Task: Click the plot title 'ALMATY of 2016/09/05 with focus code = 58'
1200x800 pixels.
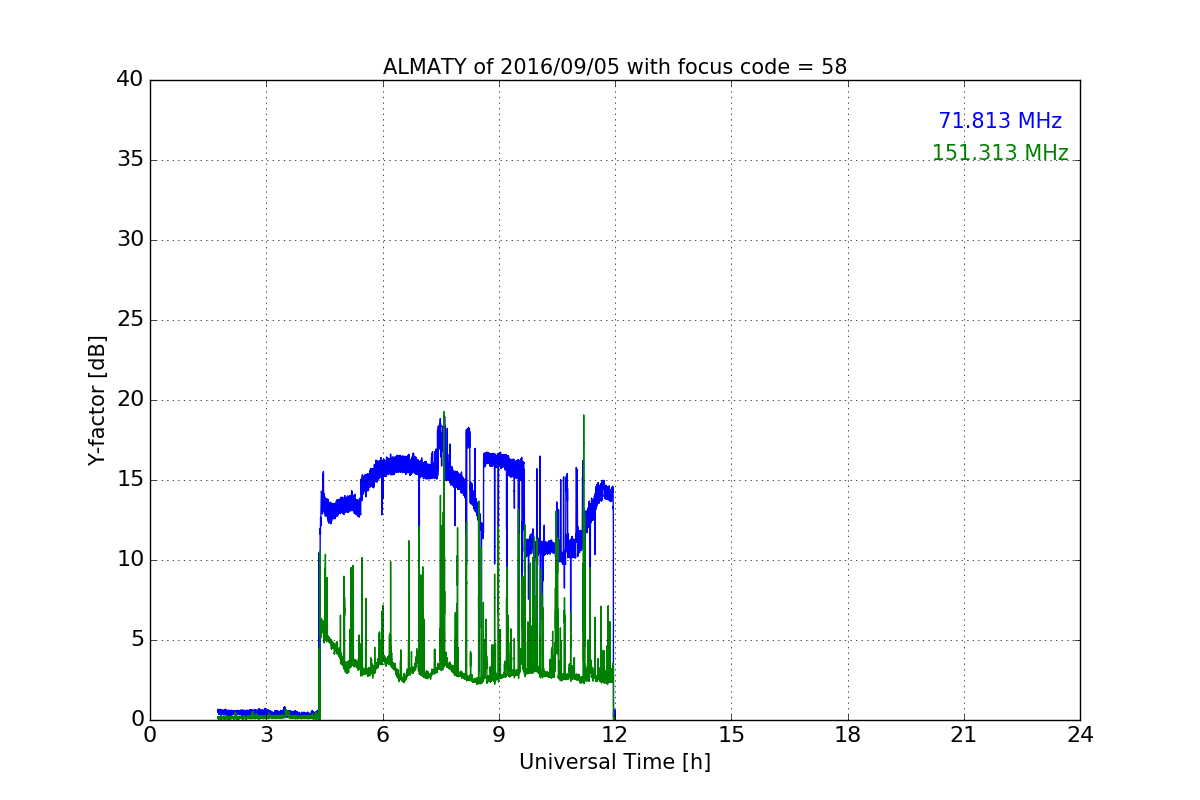Action: tap(615, 67)
